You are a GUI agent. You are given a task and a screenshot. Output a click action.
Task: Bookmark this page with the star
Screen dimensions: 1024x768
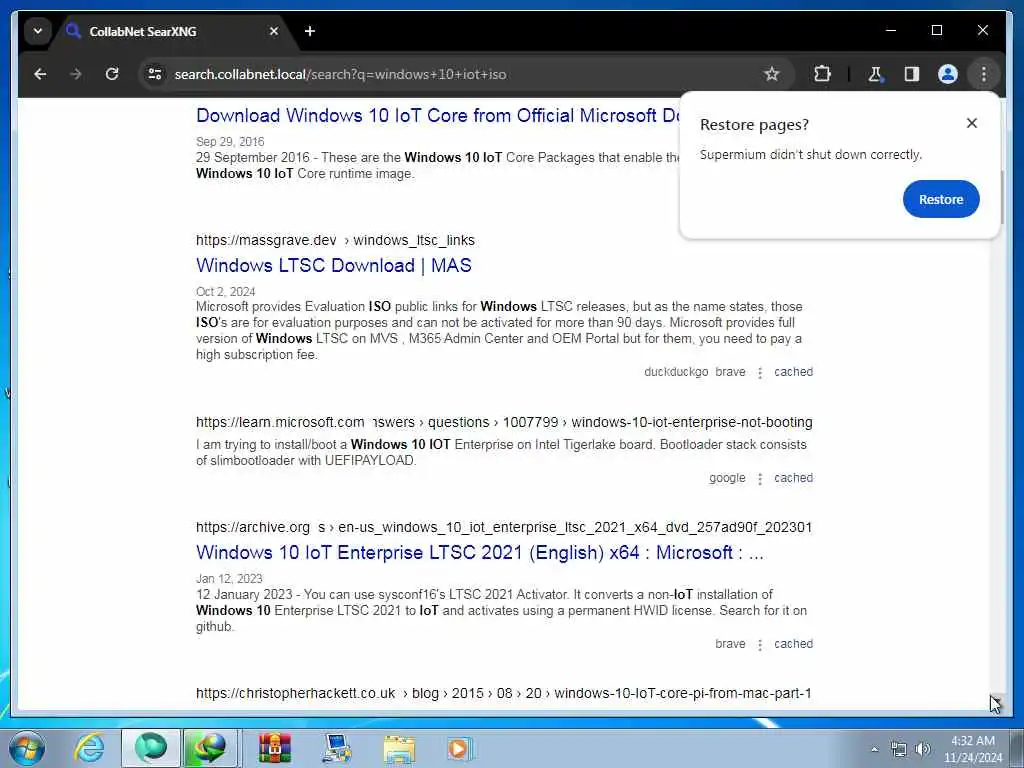pos(771,74)
